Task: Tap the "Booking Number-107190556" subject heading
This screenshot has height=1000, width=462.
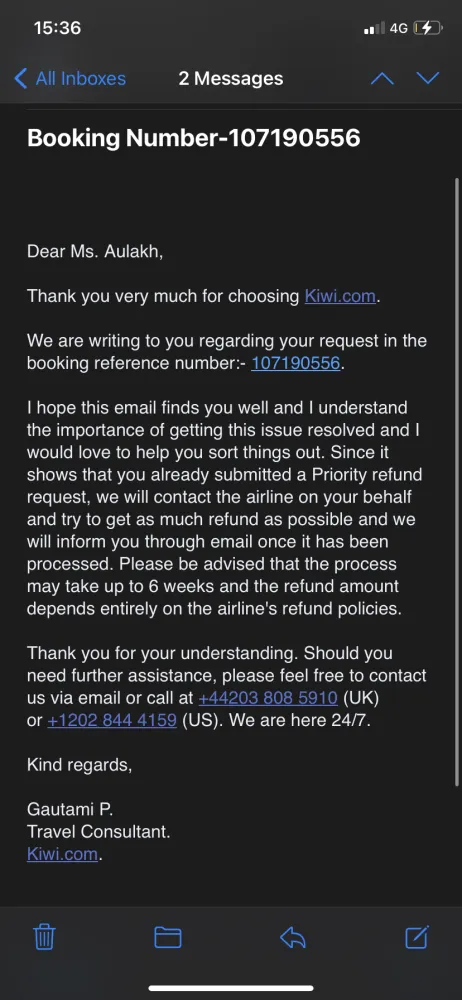Action: (x=194, y=138)
